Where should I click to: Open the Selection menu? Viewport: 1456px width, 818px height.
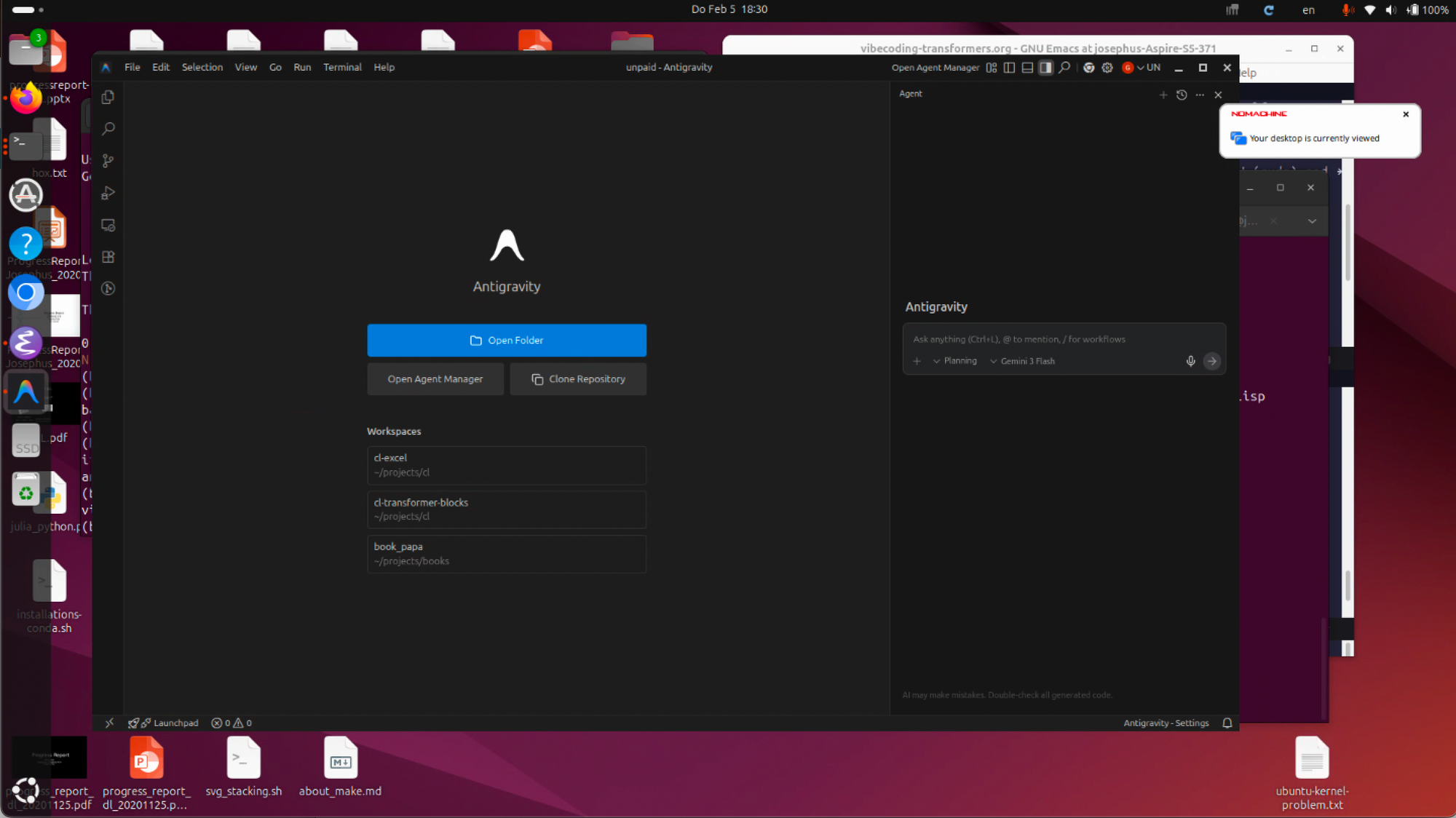coord(202,67)
